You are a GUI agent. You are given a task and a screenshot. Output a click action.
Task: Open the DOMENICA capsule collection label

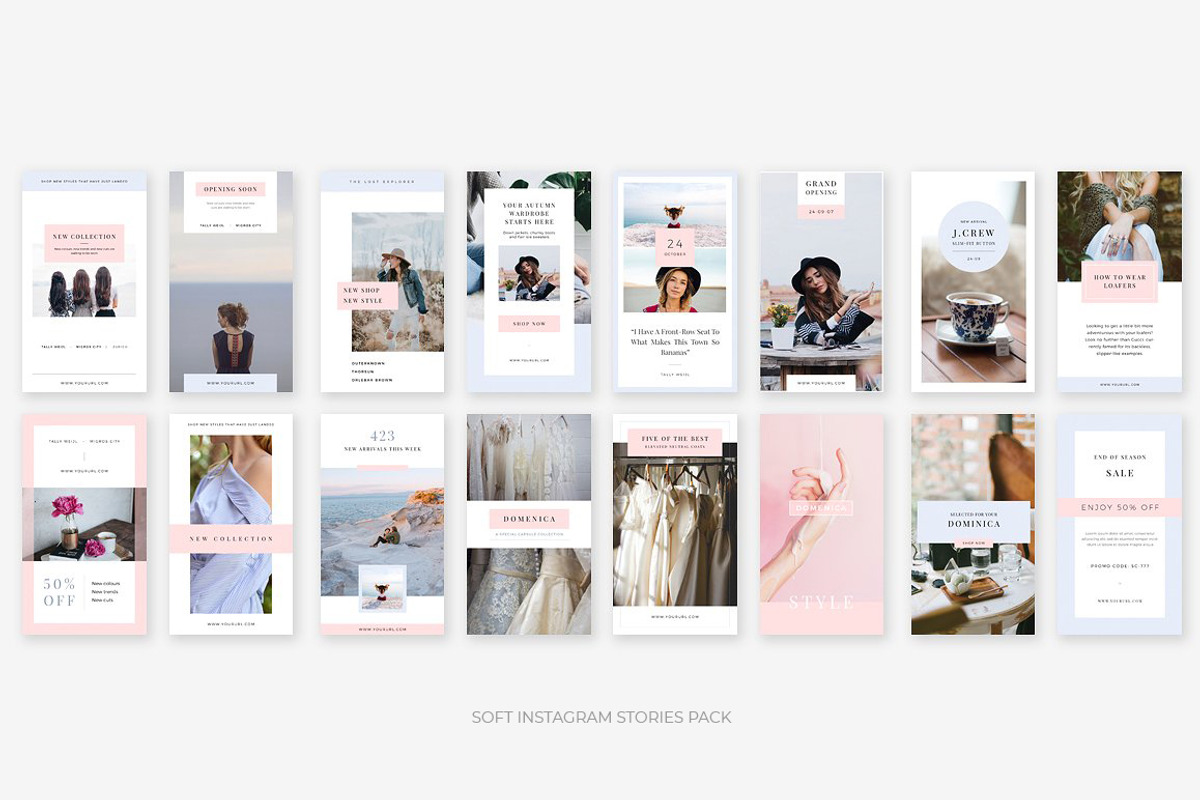[x=528, y=518]
